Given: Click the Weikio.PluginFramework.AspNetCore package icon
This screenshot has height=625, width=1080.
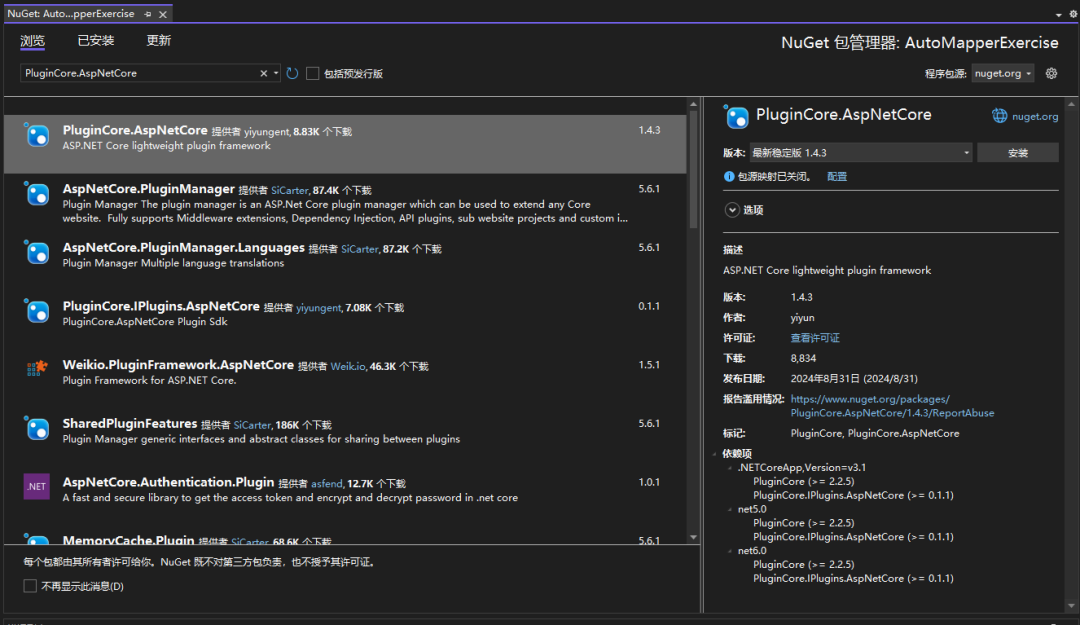Looking at the screenshot, I should coord(37,369).
